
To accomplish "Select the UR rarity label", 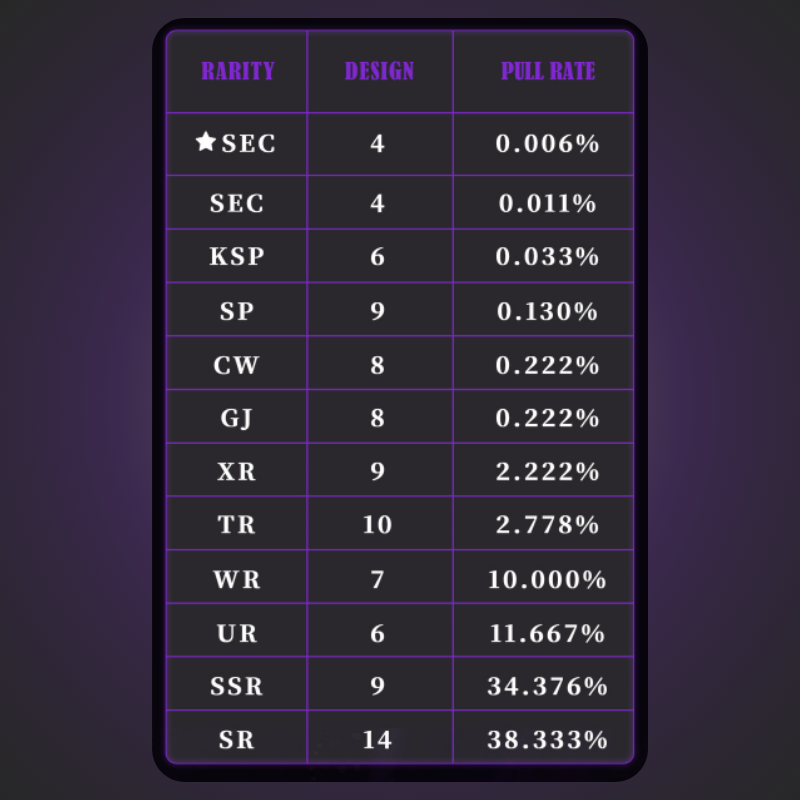I will [237, 633].
